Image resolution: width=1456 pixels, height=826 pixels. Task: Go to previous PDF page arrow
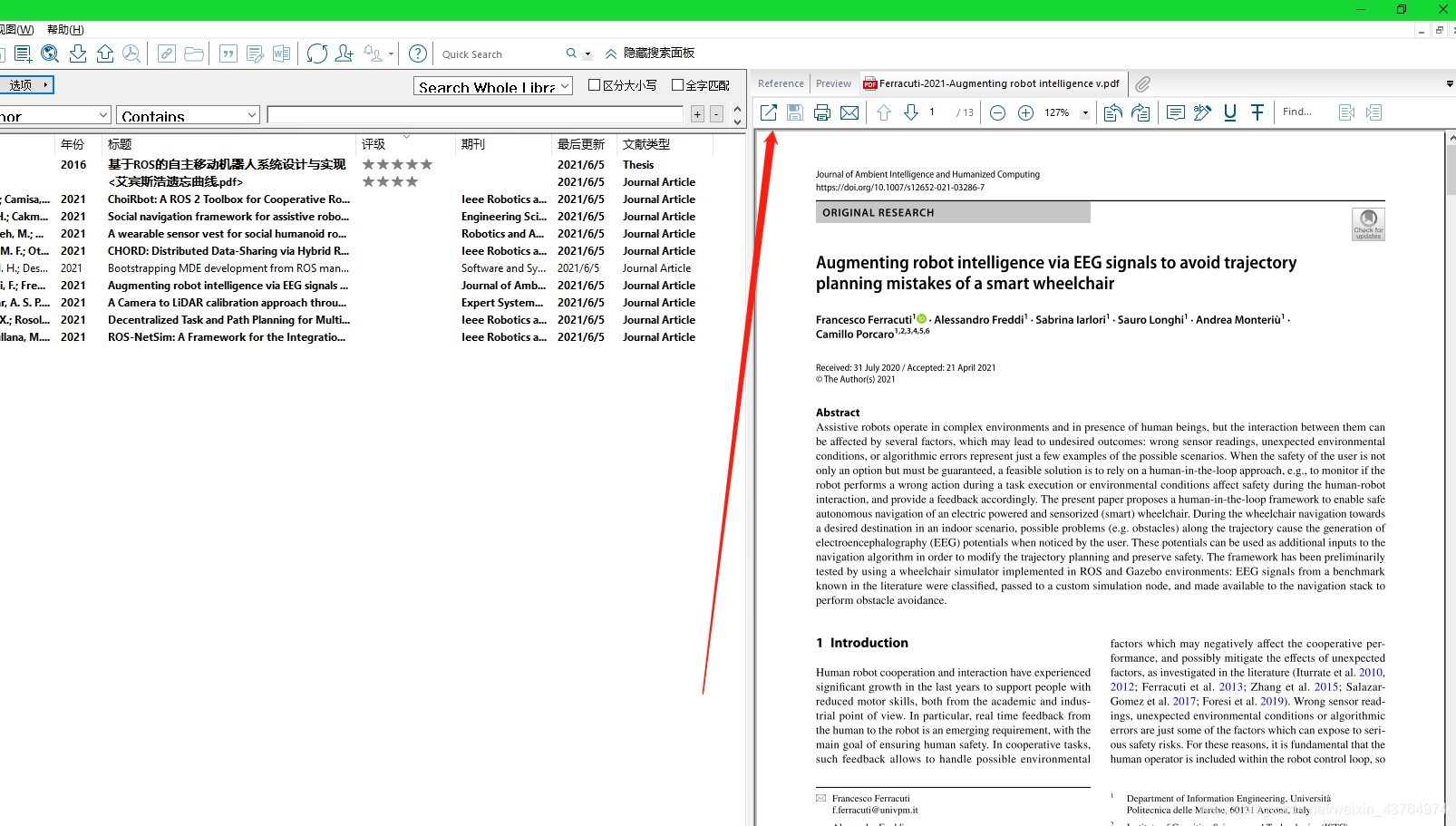point(884,112)
